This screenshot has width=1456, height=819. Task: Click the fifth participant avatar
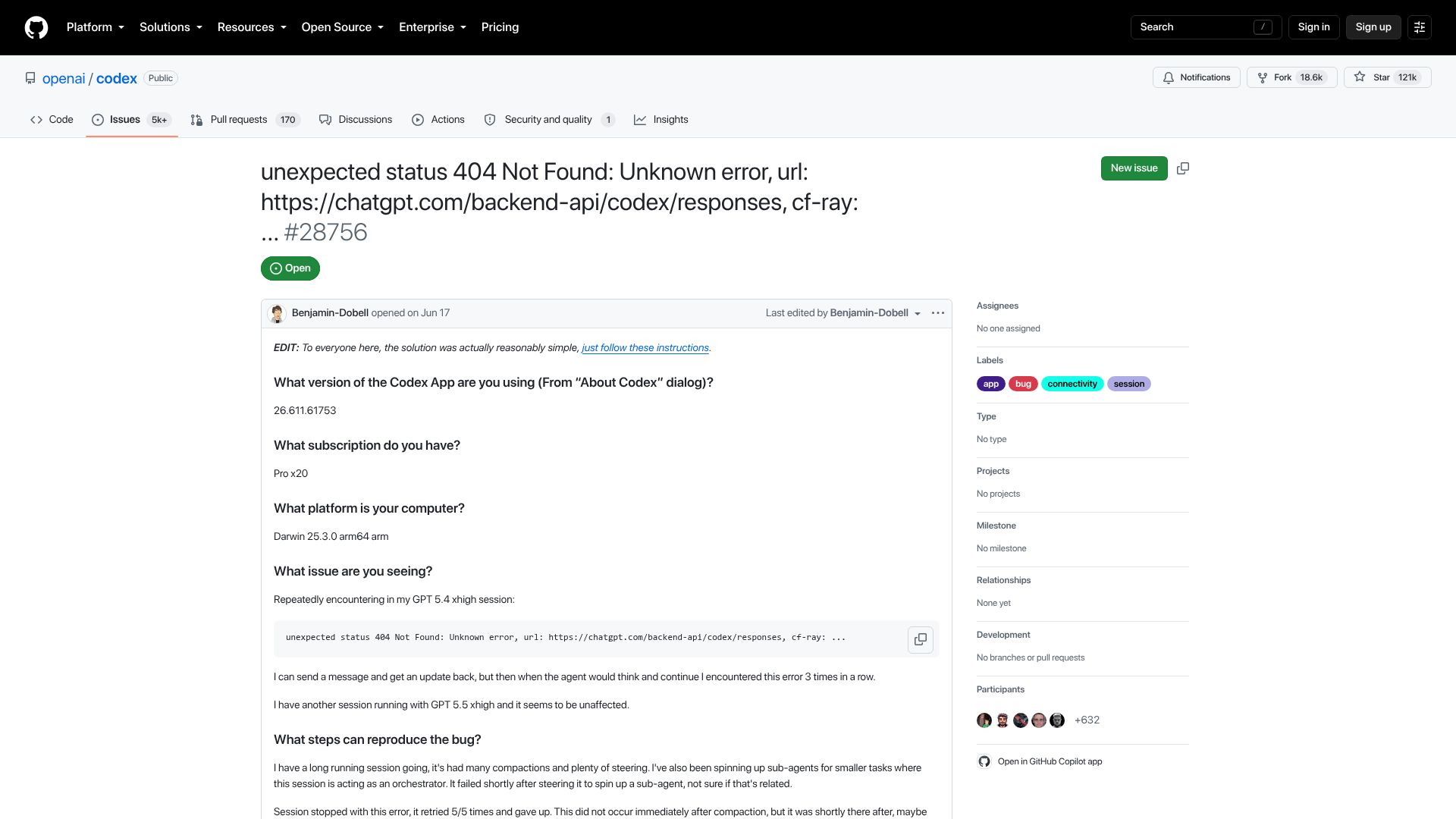point(1057,720)
